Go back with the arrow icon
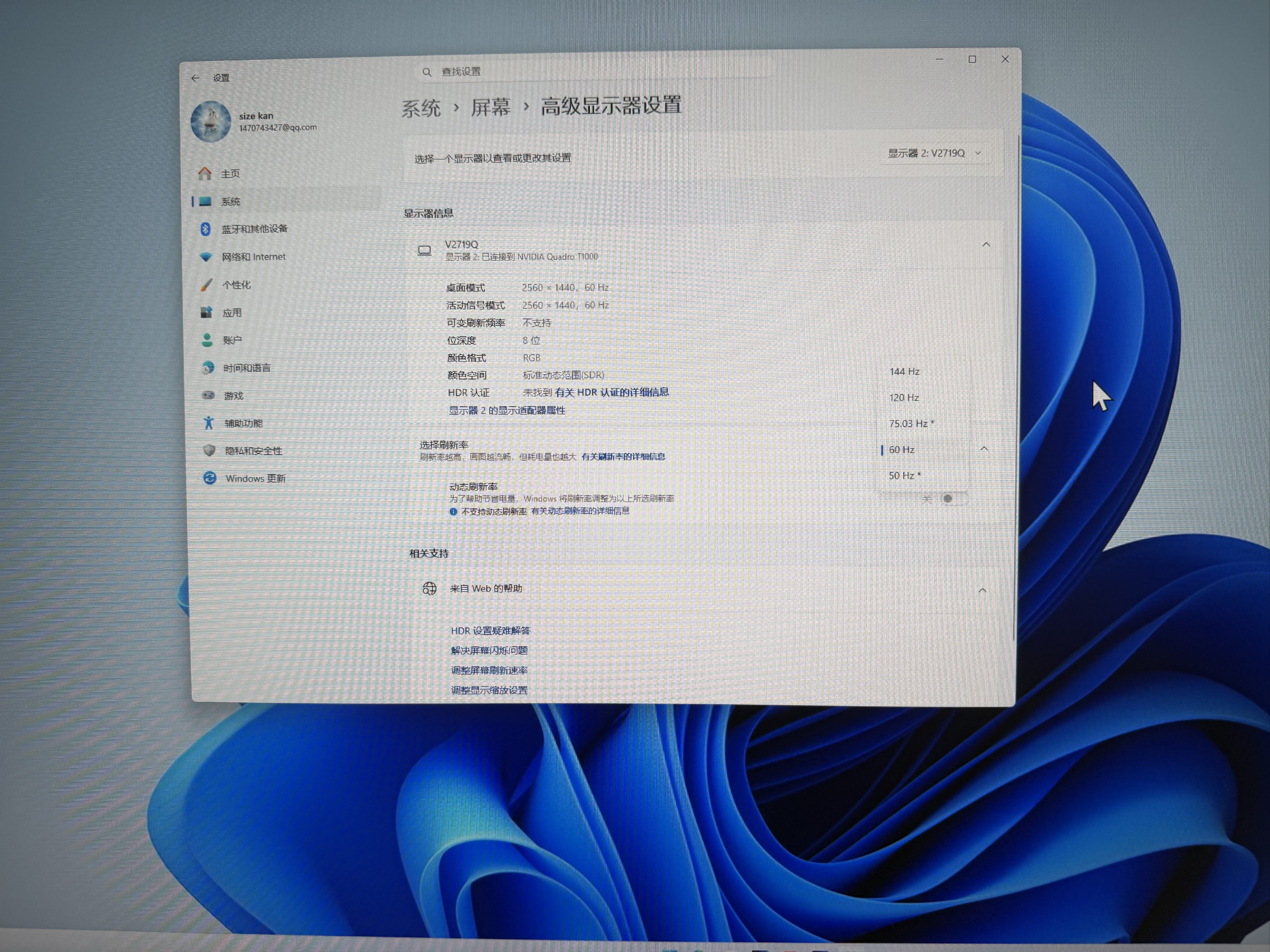The width and height of the screenshot is (1270, 952). pos(195,78)
